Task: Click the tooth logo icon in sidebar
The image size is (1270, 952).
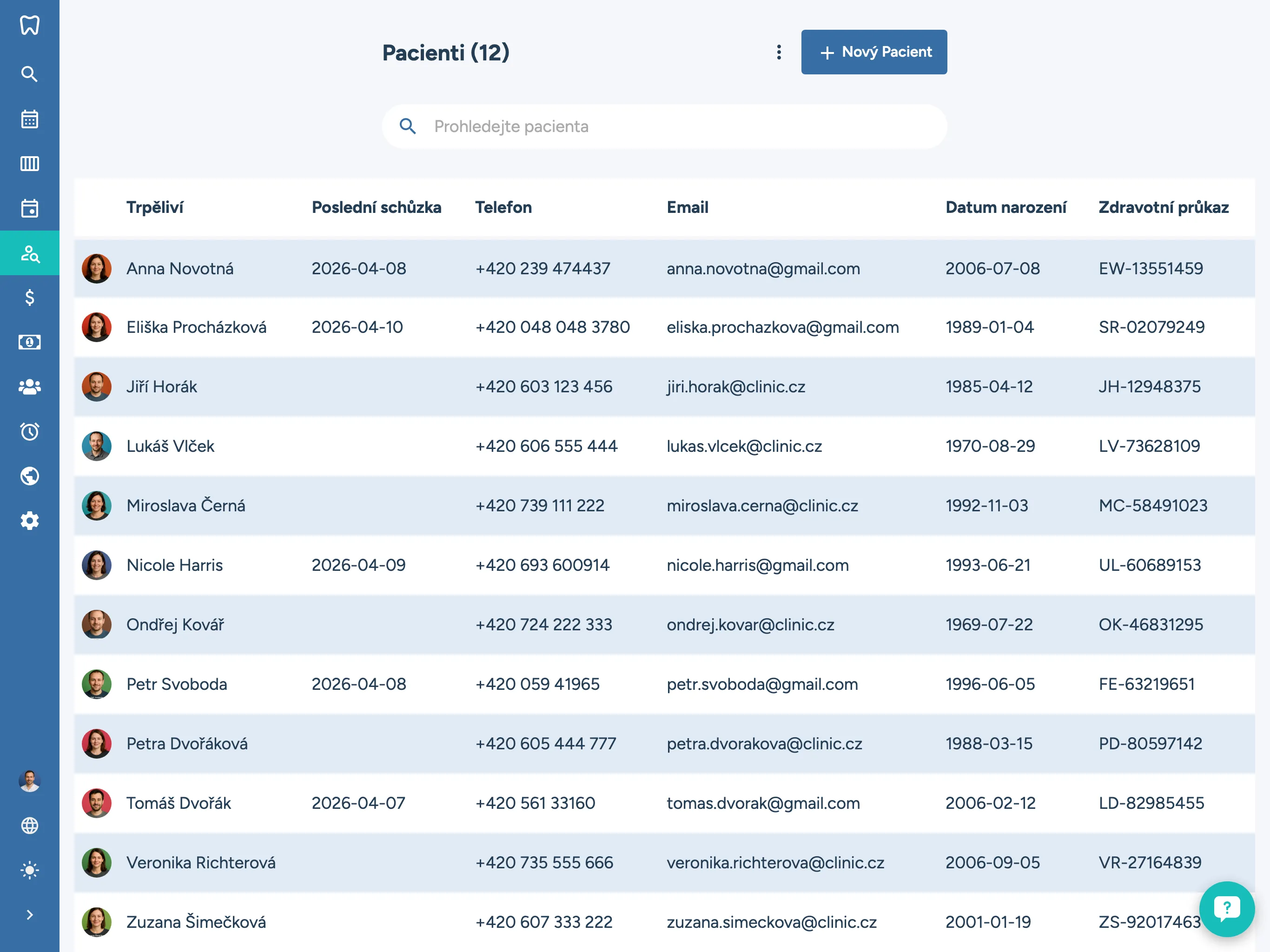Action: pyautogui.click(x=29, y=25)
